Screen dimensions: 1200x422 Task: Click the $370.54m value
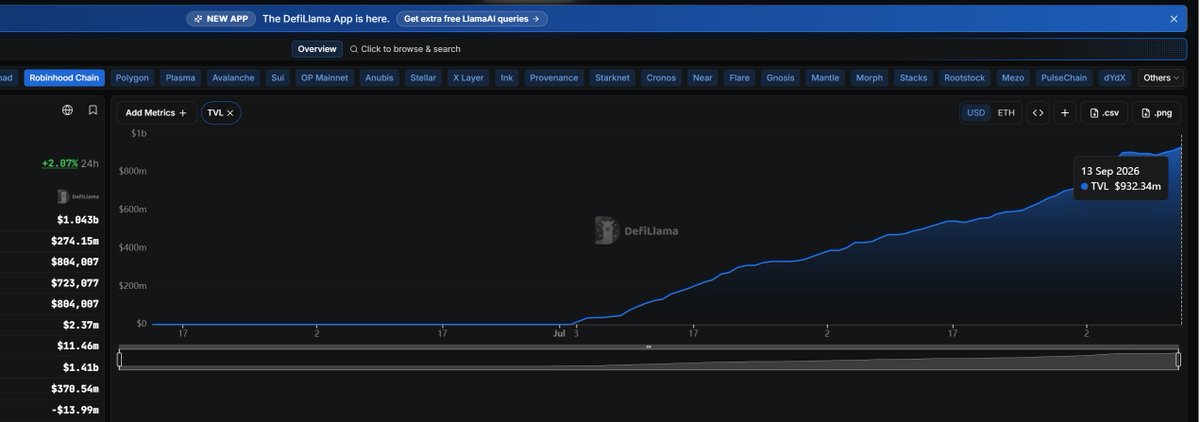point(75,388)
